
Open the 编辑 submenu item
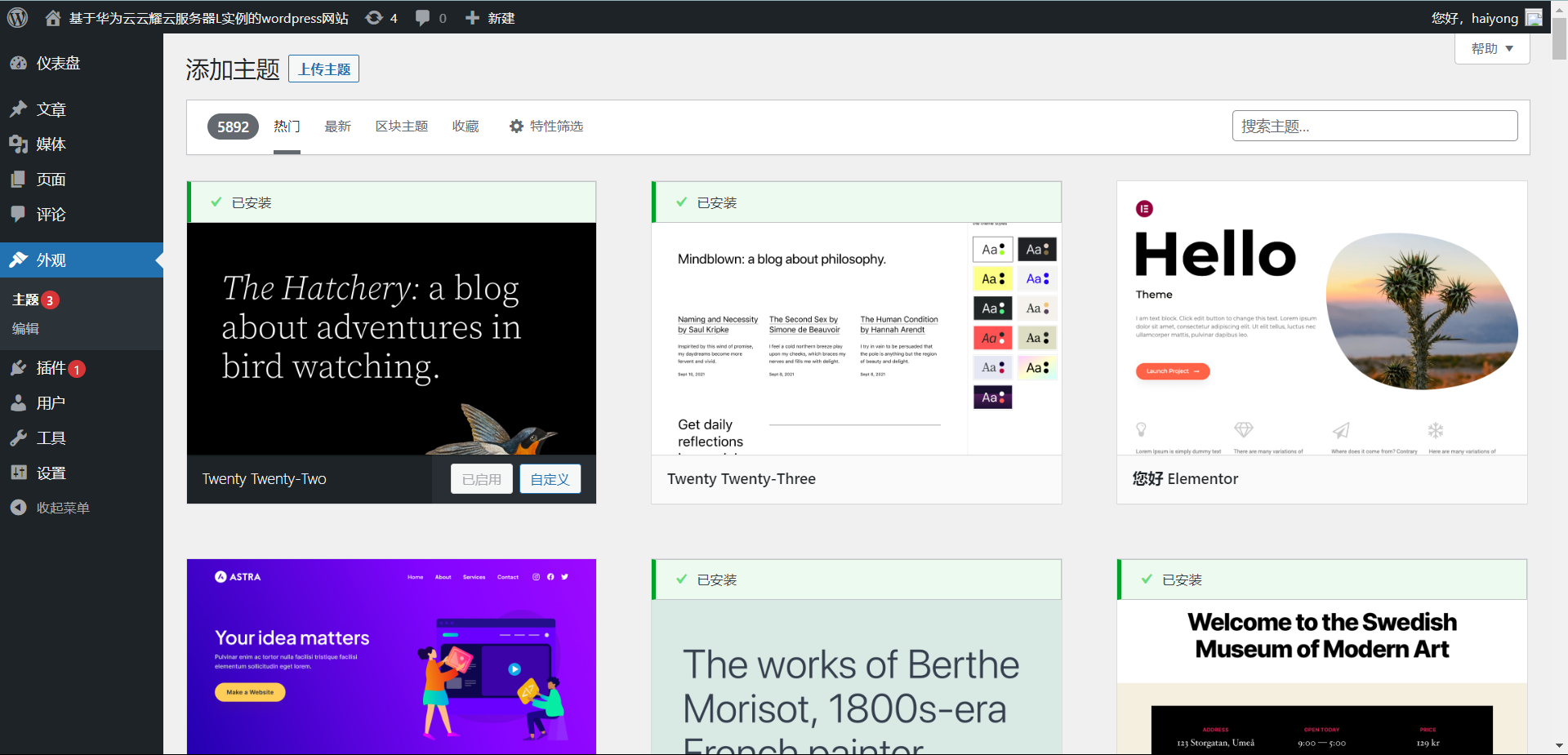coord(26,328)
